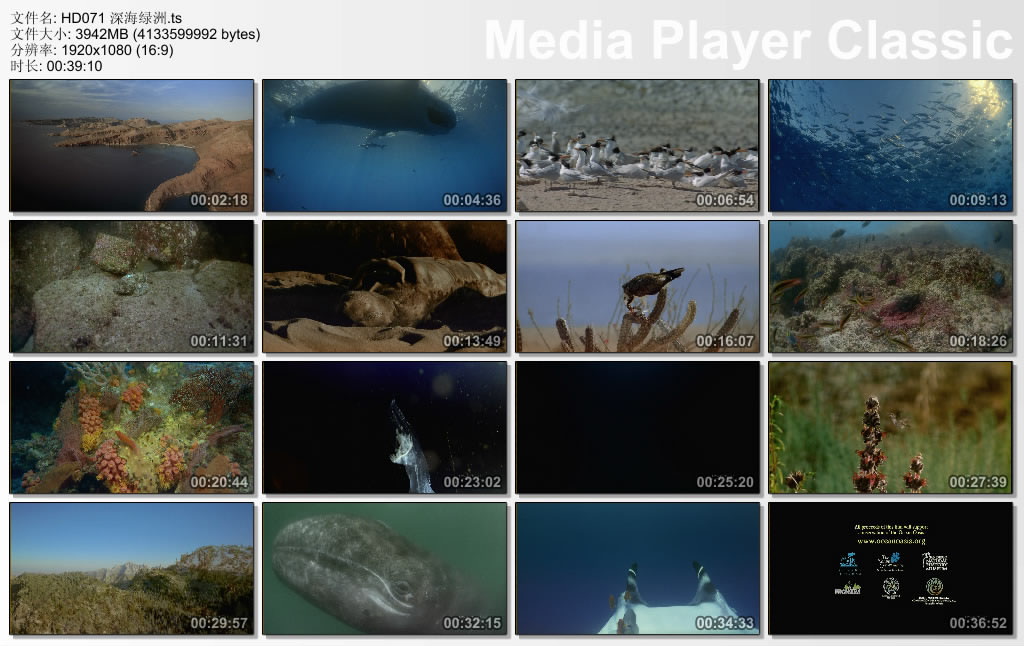
Task: Select the gray whale thumbnail at 00:32:15
Action: pyautogui.click(x=384, y=569)
